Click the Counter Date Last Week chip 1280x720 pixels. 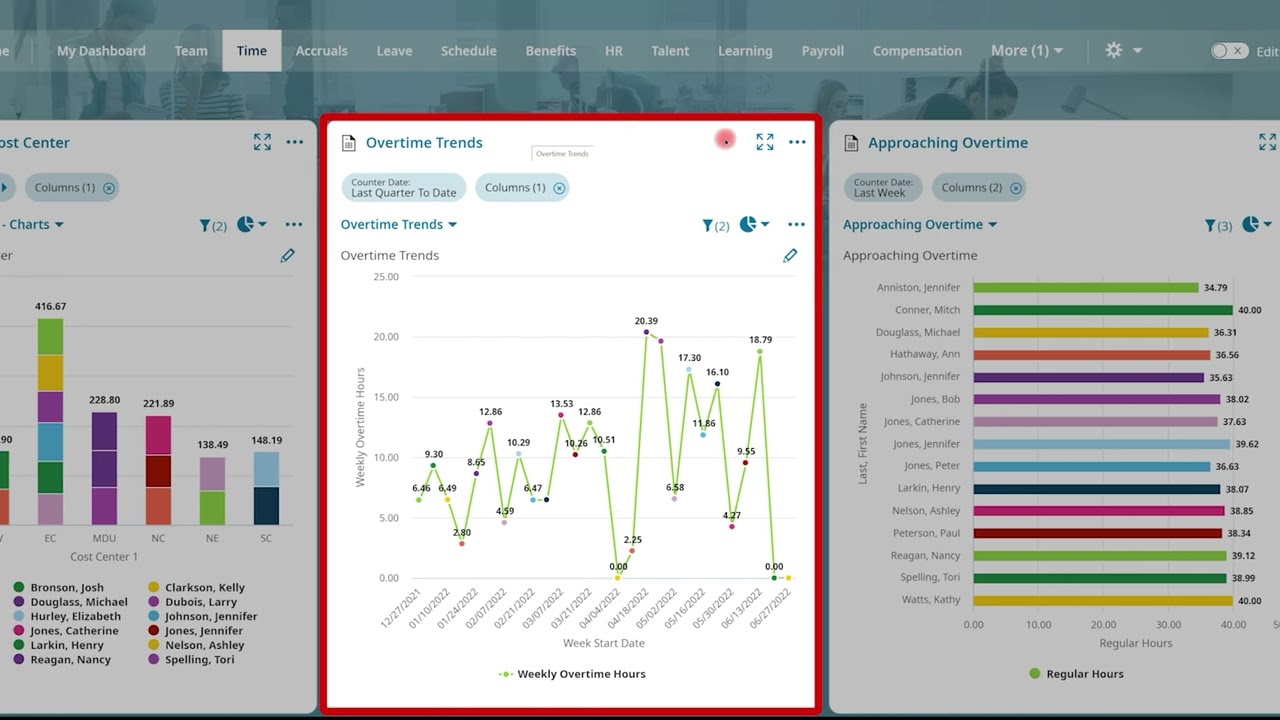pos(881,188)
